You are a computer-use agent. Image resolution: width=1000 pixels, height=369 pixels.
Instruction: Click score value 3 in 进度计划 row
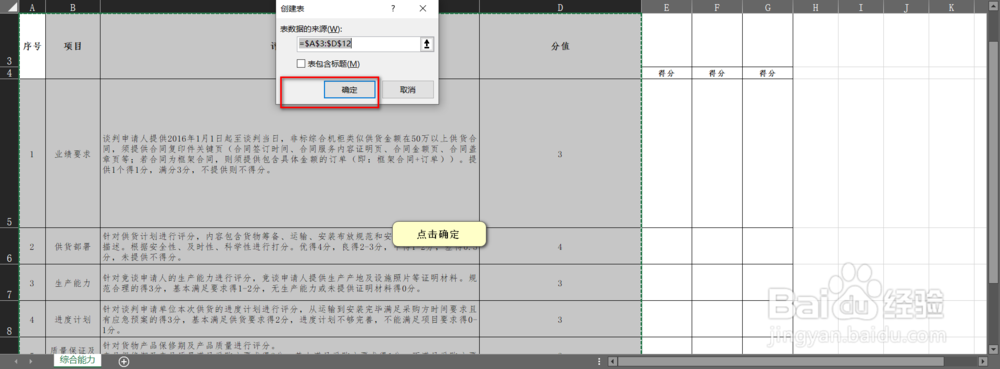coord(560,319)
